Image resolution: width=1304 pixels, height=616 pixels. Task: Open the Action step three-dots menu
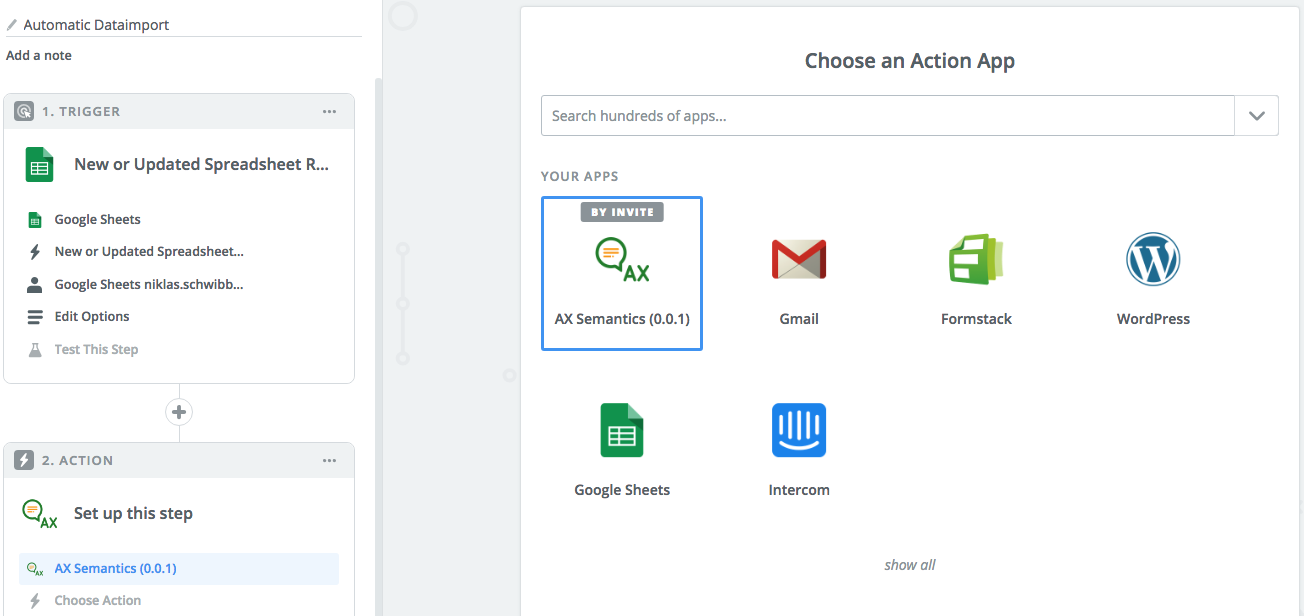[x=329, y=461]
